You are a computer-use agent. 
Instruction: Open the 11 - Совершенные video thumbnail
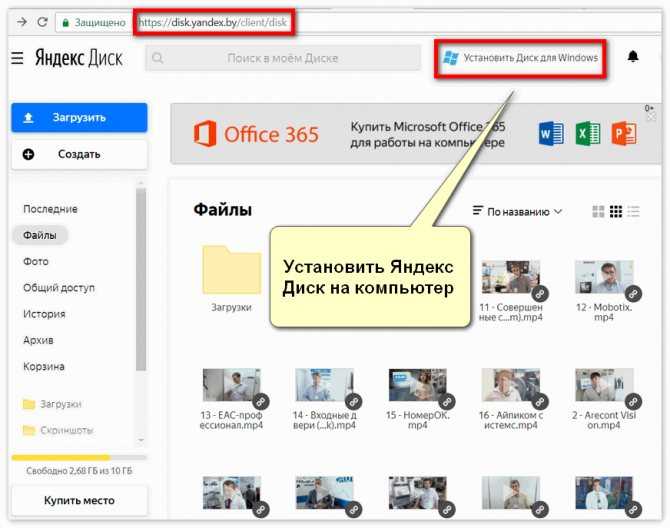511,277
